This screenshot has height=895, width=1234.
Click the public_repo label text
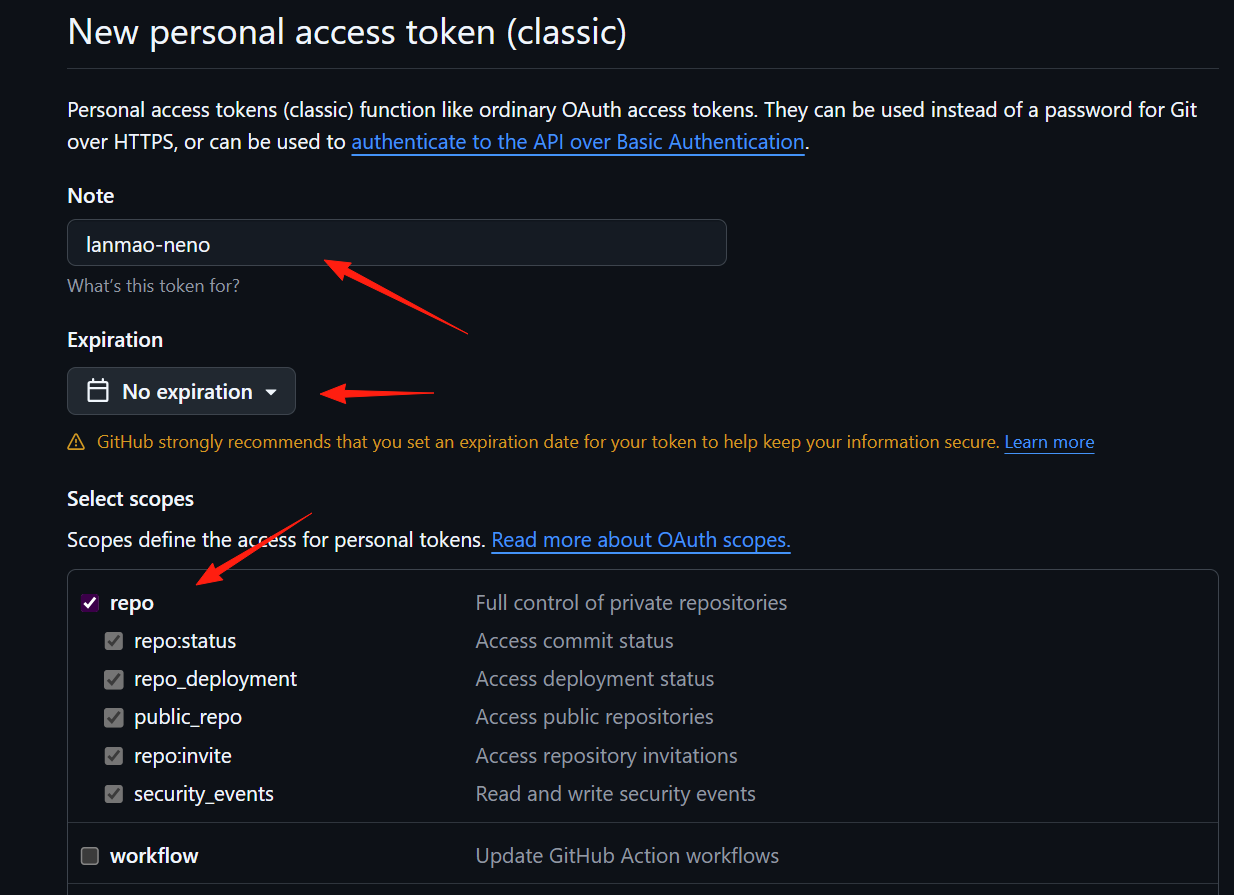(188, 717)
